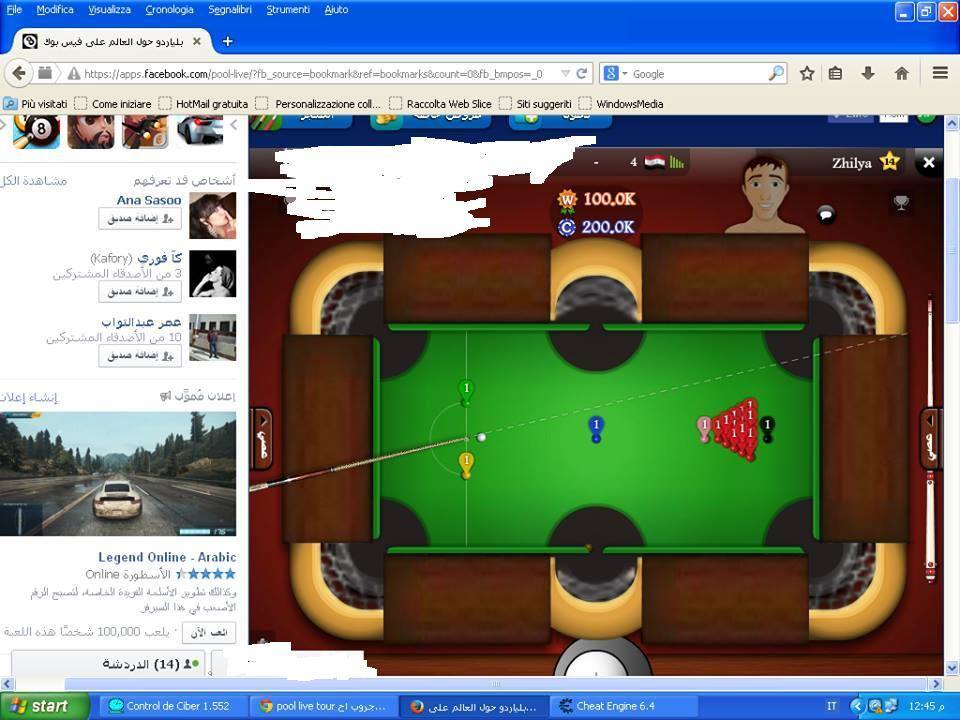Screen dimensions: 960x720
Task: Click the yellow numbered ball on table
Action: [467, 464]
